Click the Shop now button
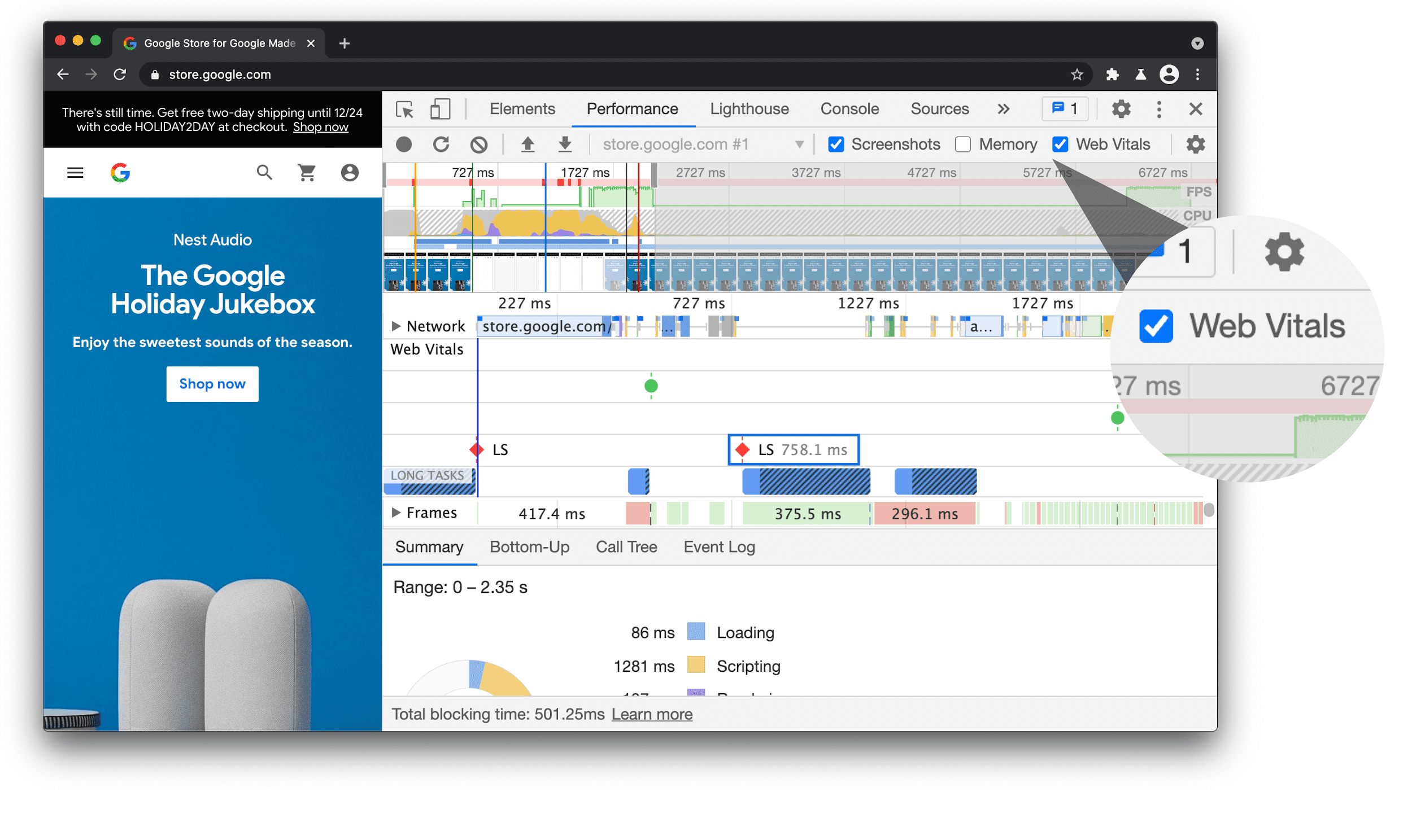 point(213,384)
